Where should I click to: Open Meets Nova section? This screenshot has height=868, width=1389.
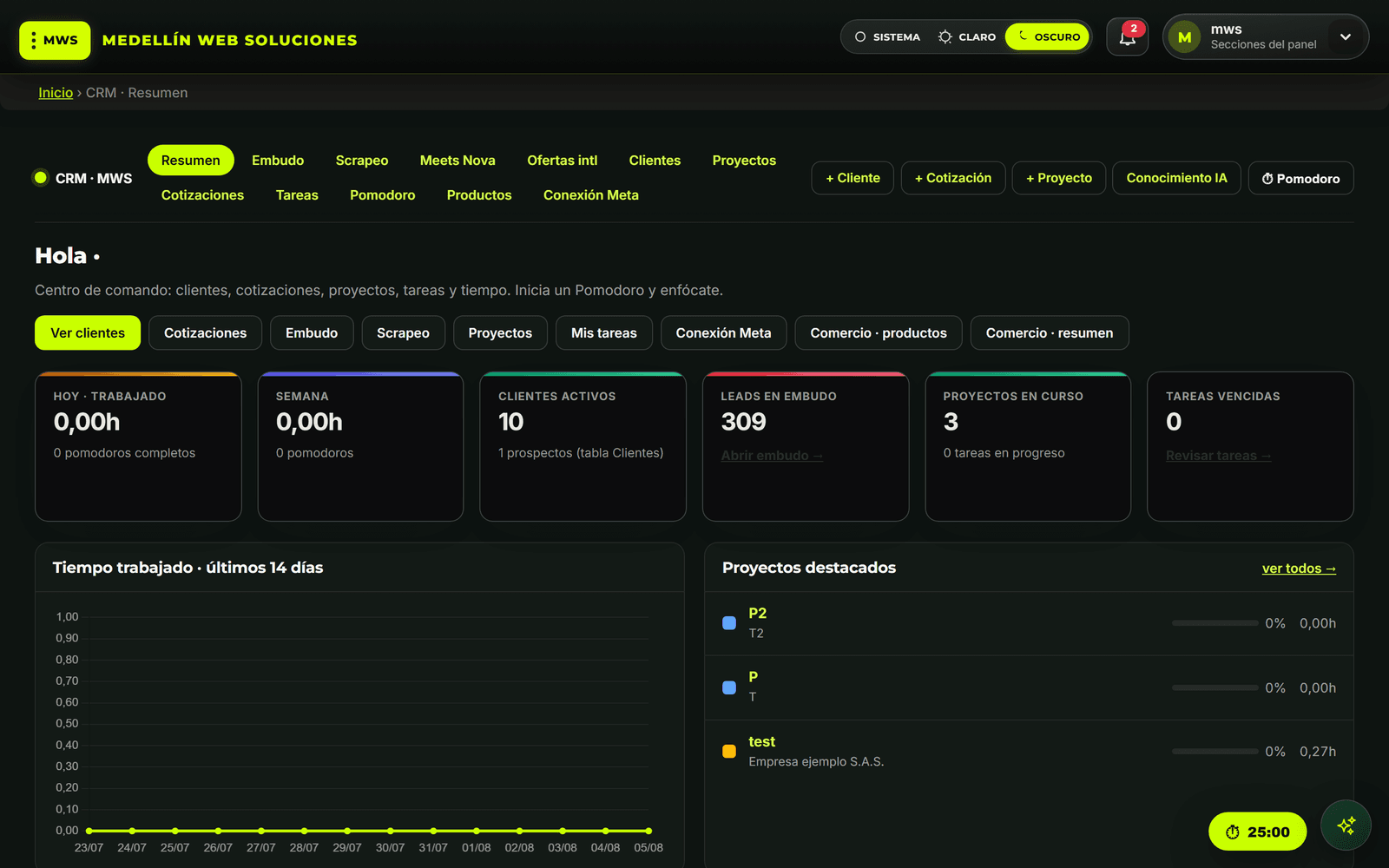click(x=458, y=161)
